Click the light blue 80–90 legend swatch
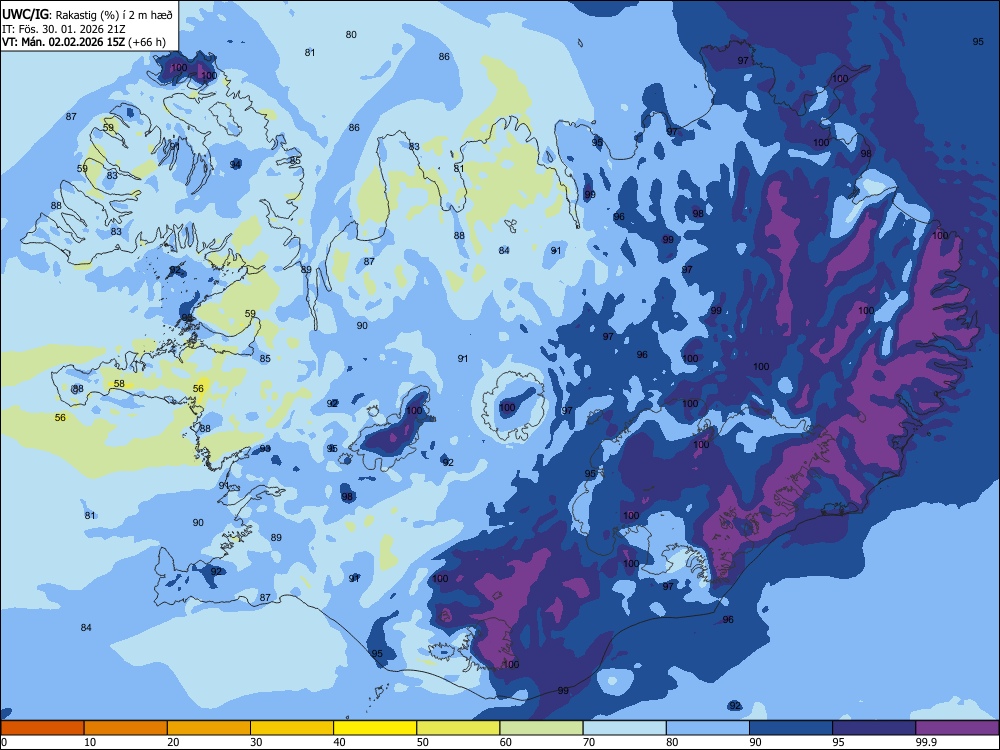Screen dimensions: 1000x750 pyautogui.click(x=708, y=728)
